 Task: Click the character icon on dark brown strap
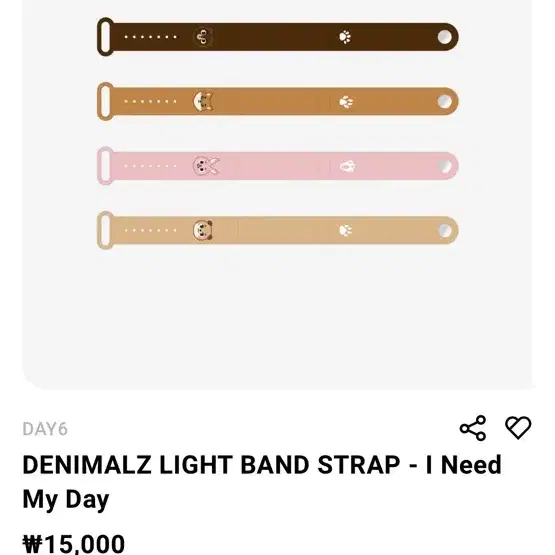(203, 37)
